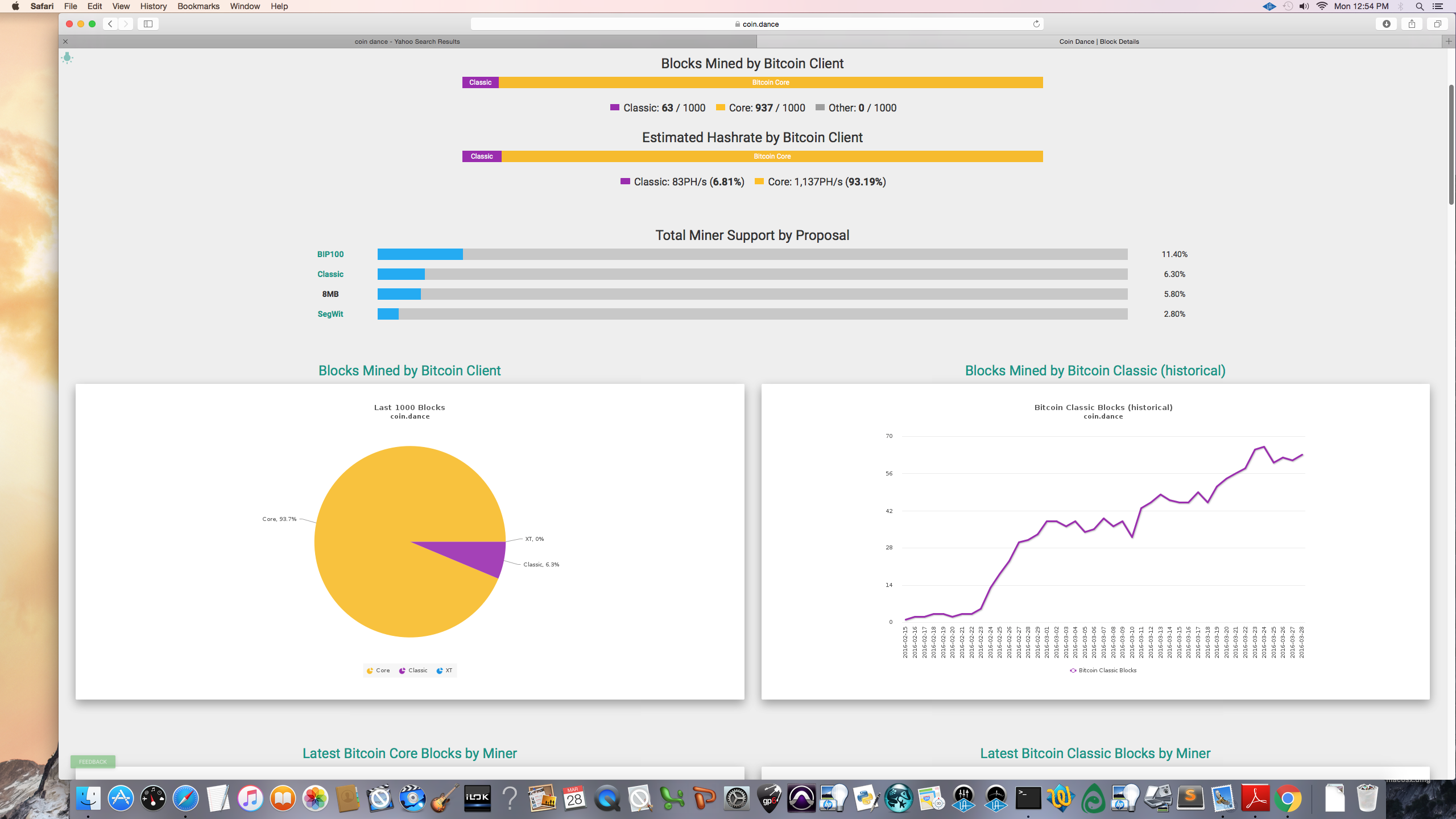The image size is (1456, 819).
Task: Launch Google Chrome from the dock
Action: pyautogui.click(x=1288, y=799)
